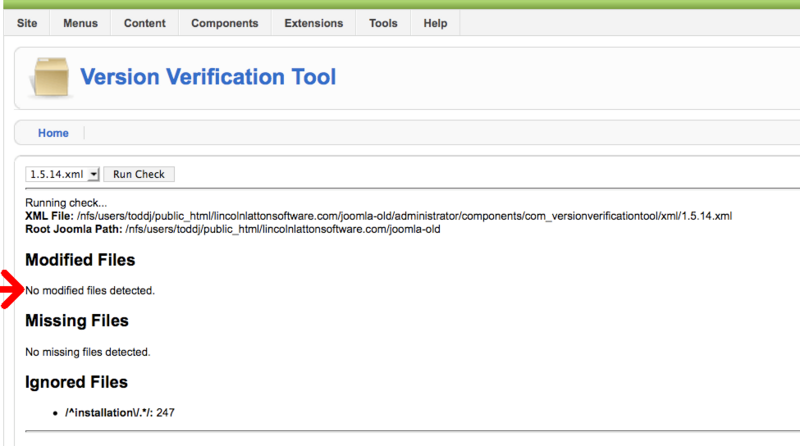Open the Extensions menu
The image size is (800, 446).
coord(313,23)
